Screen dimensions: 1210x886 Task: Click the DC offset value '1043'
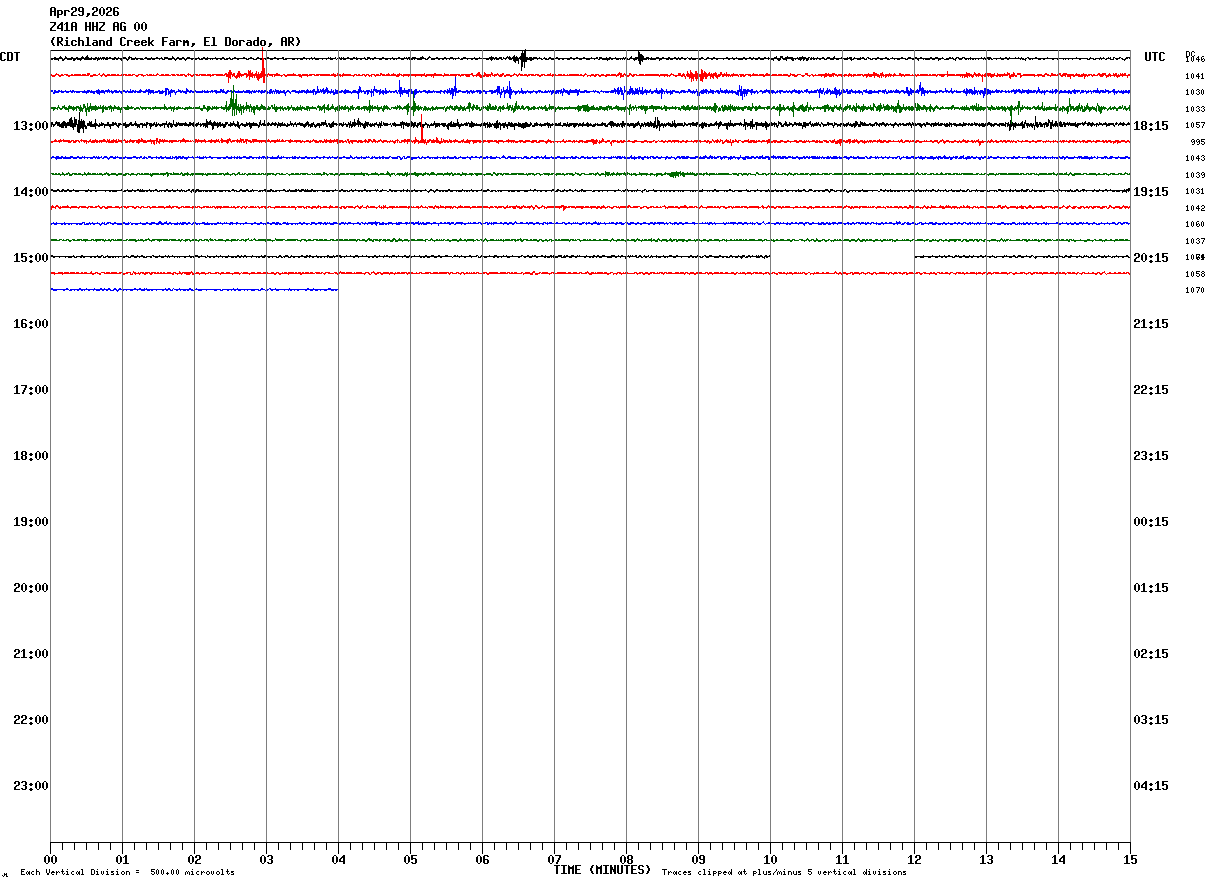tap(1195, 158)
